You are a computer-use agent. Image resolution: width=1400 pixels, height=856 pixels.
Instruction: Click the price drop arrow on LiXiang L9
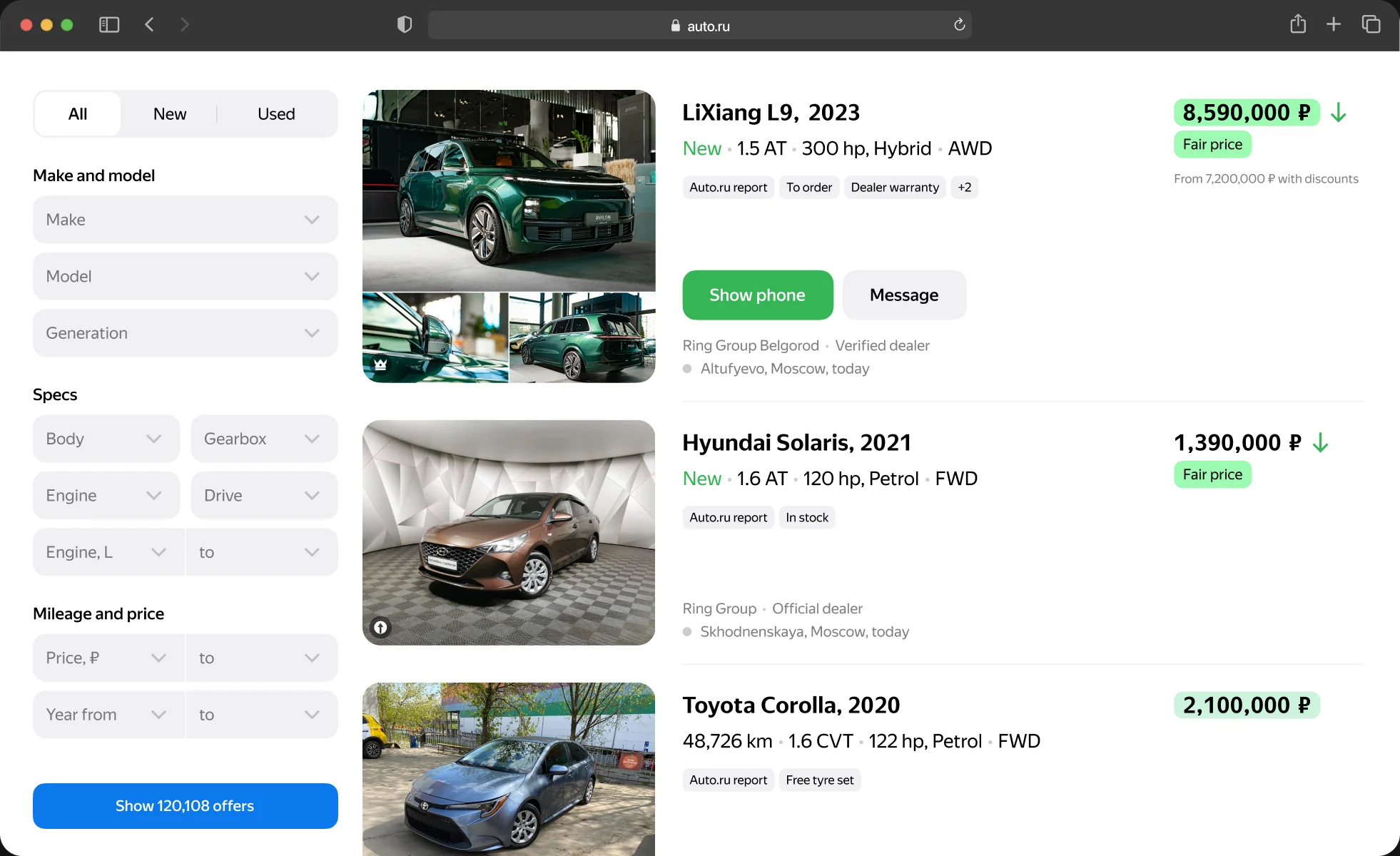click(1339, 113)
